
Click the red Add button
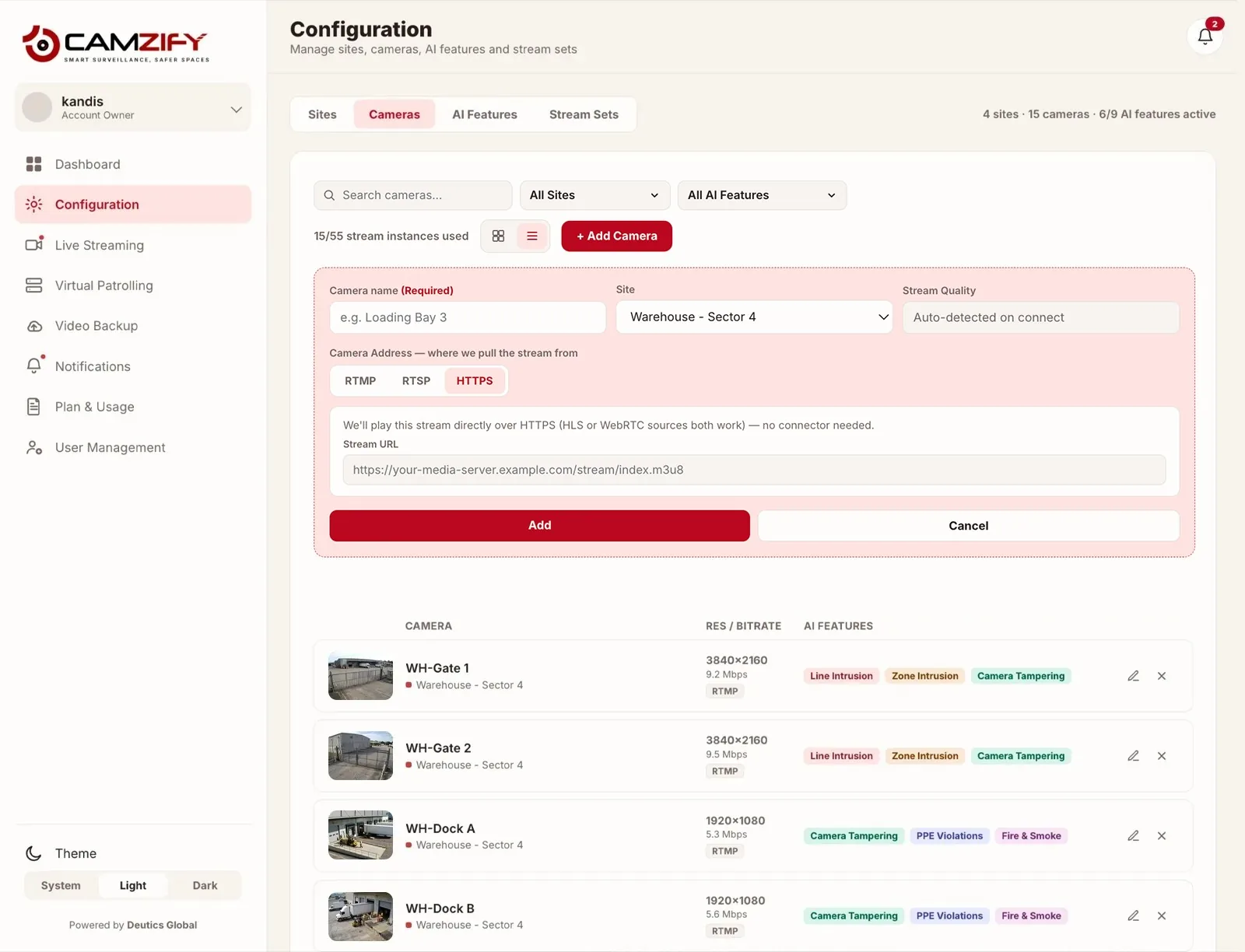539,526
